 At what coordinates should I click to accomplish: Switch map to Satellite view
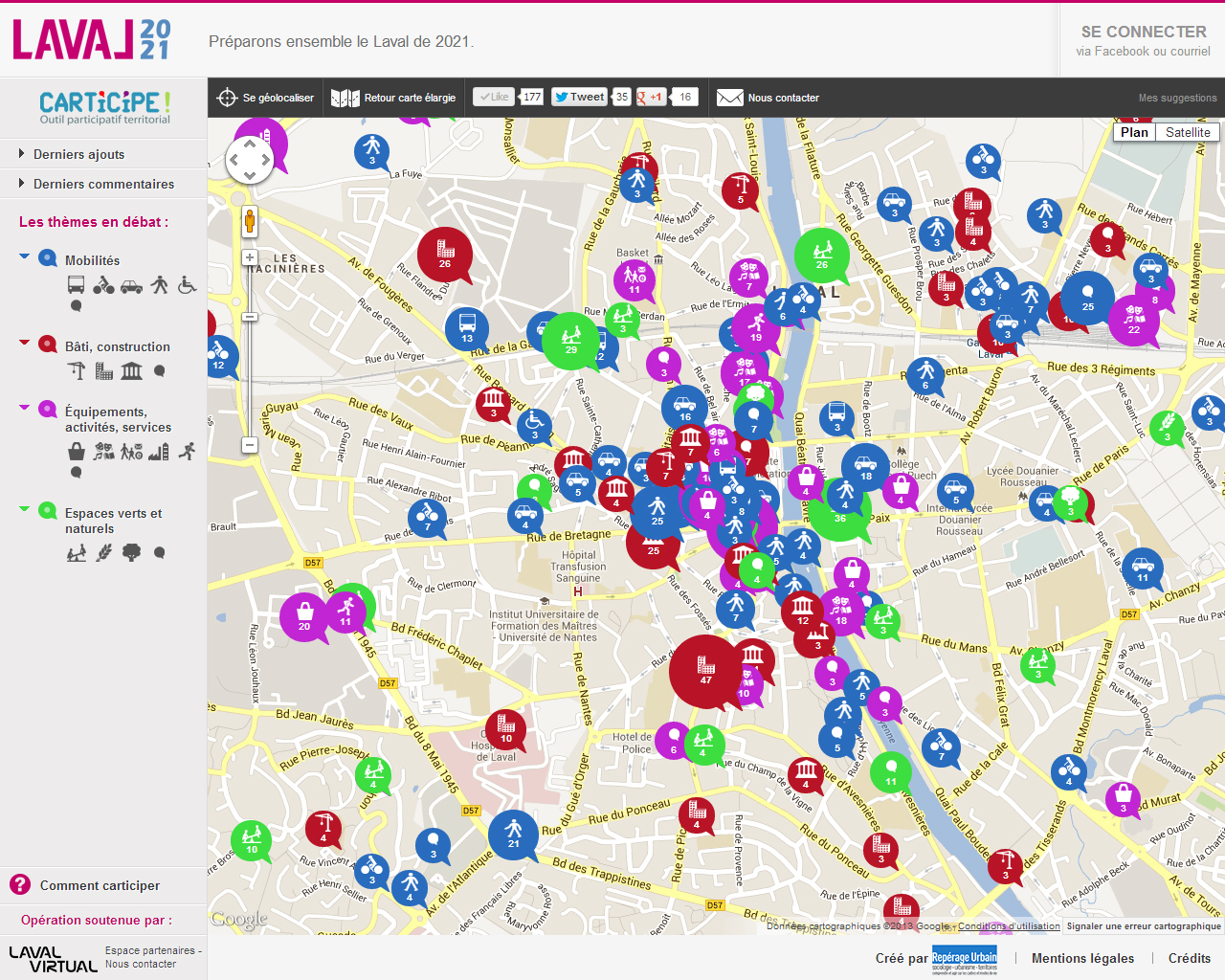point(1188,132)
